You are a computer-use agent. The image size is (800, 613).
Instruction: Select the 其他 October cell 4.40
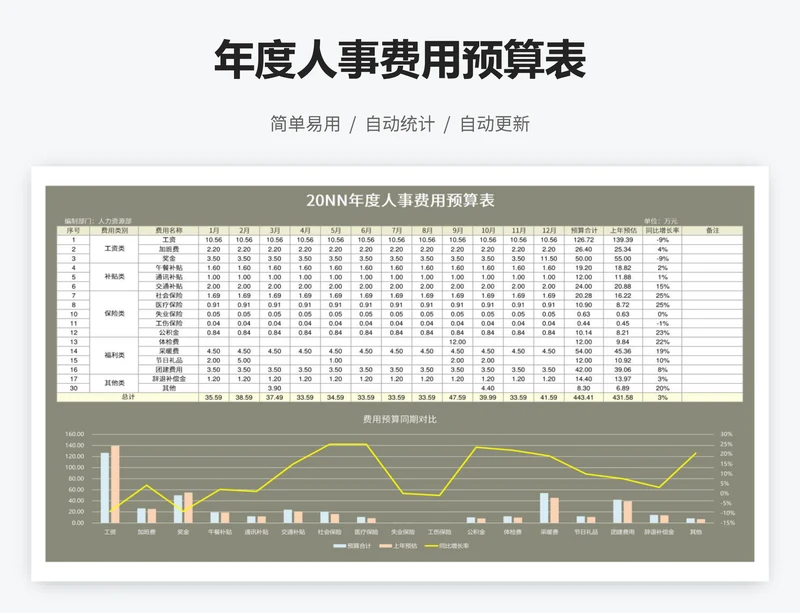[488, 388]
